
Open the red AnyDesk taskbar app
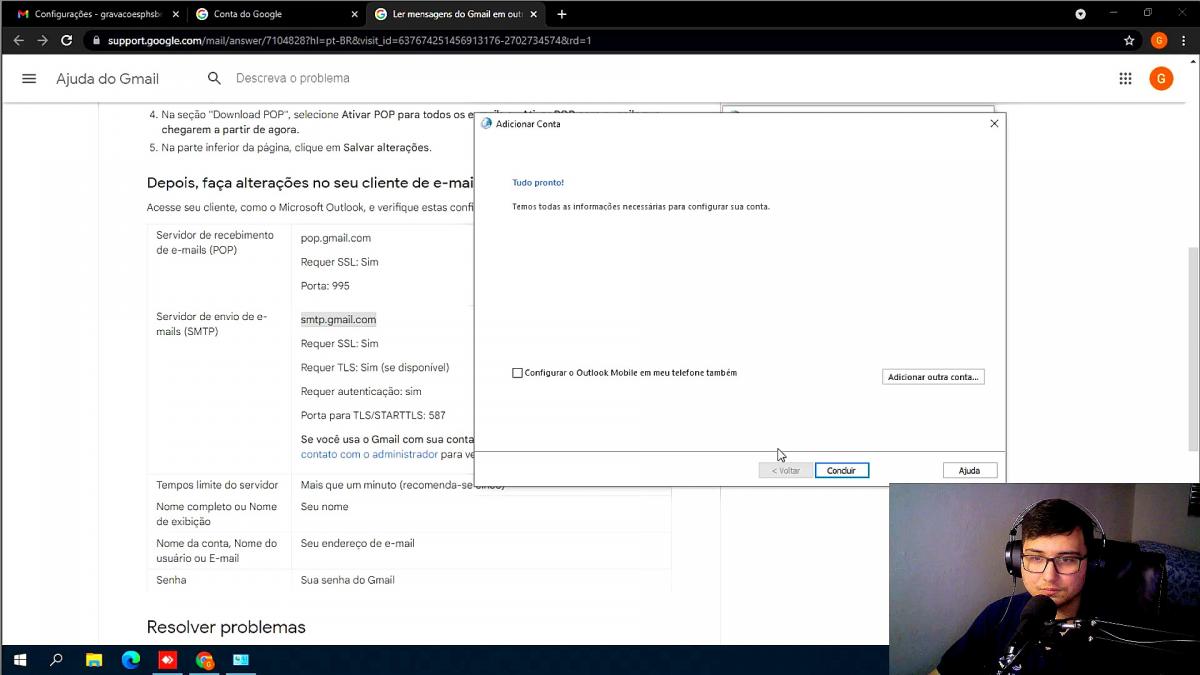click(x=168, y=660)
